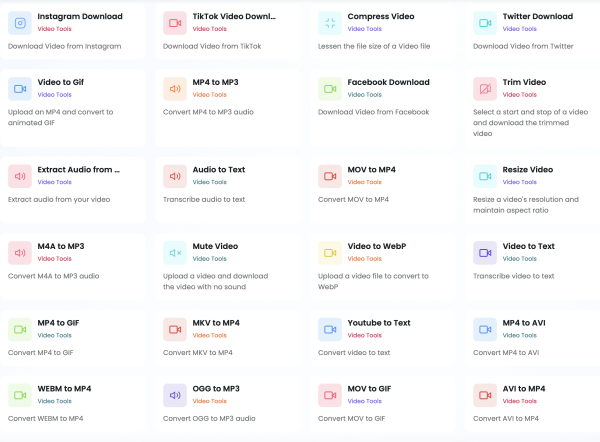Image resolution: width=600 pixels, height=442 pixels.
Task: Click the Instagram Download camera icon
Action: click(x=20, y=22)
